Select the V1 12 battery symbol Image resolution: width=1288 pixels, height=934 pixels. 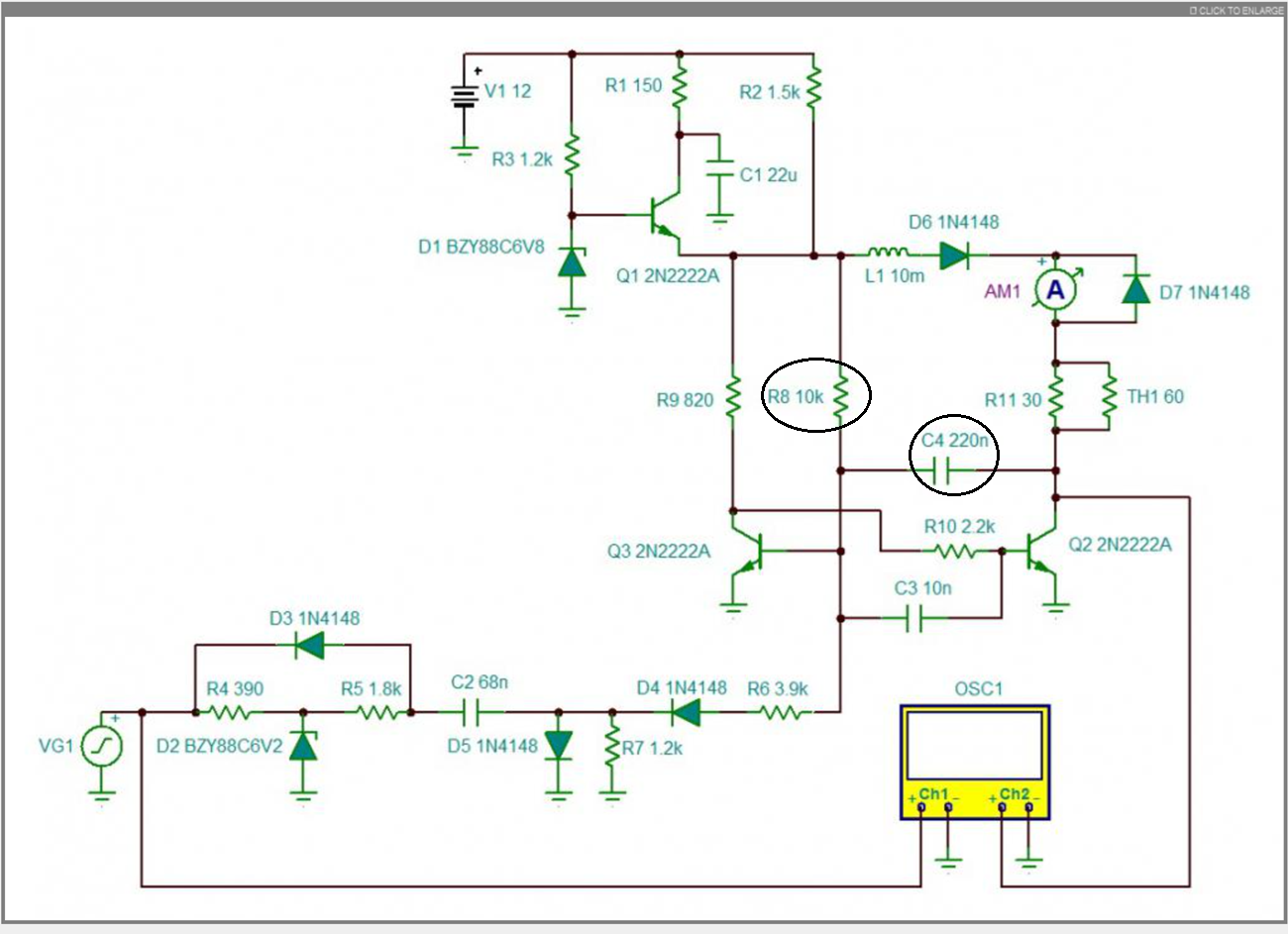464,96
